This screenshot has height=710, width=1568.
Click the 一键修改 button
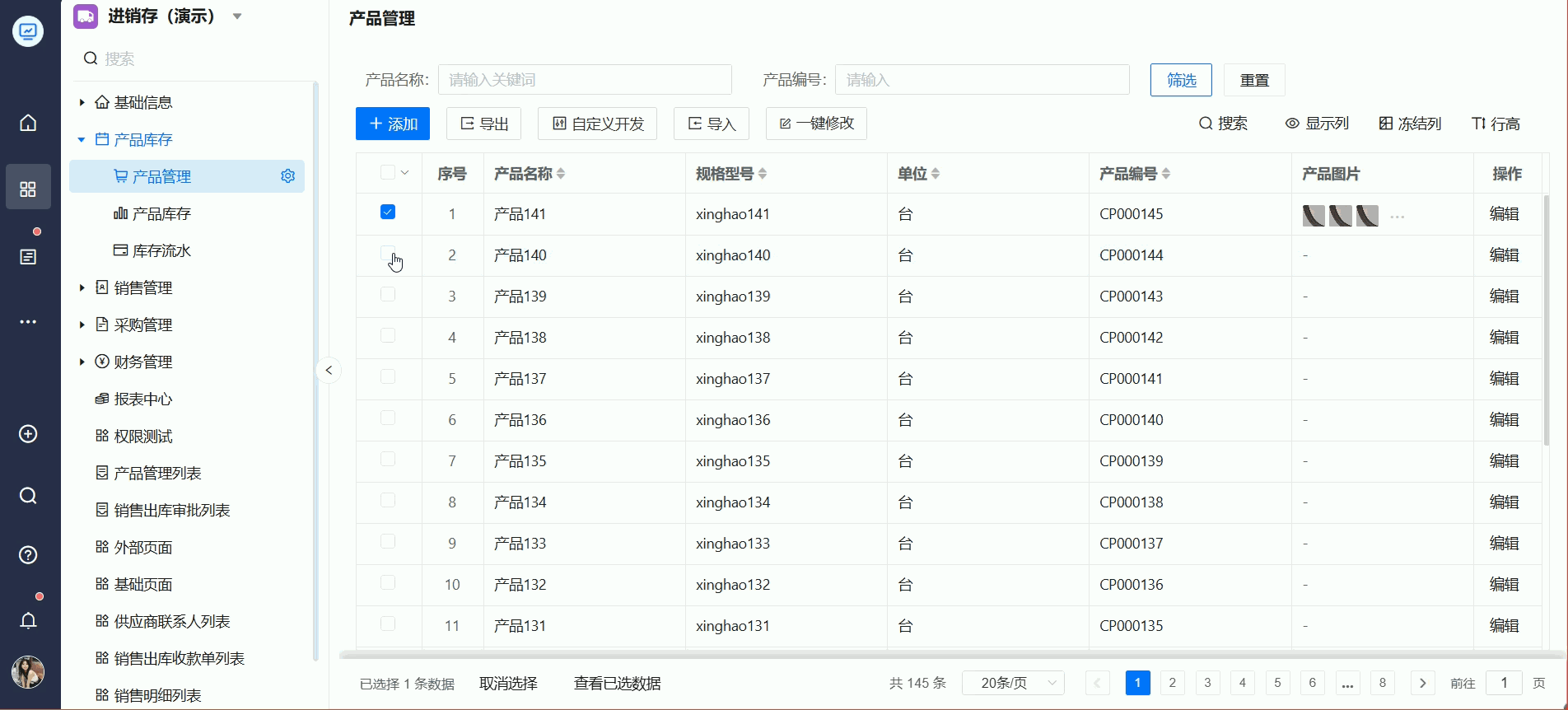(x=816, y=124)
